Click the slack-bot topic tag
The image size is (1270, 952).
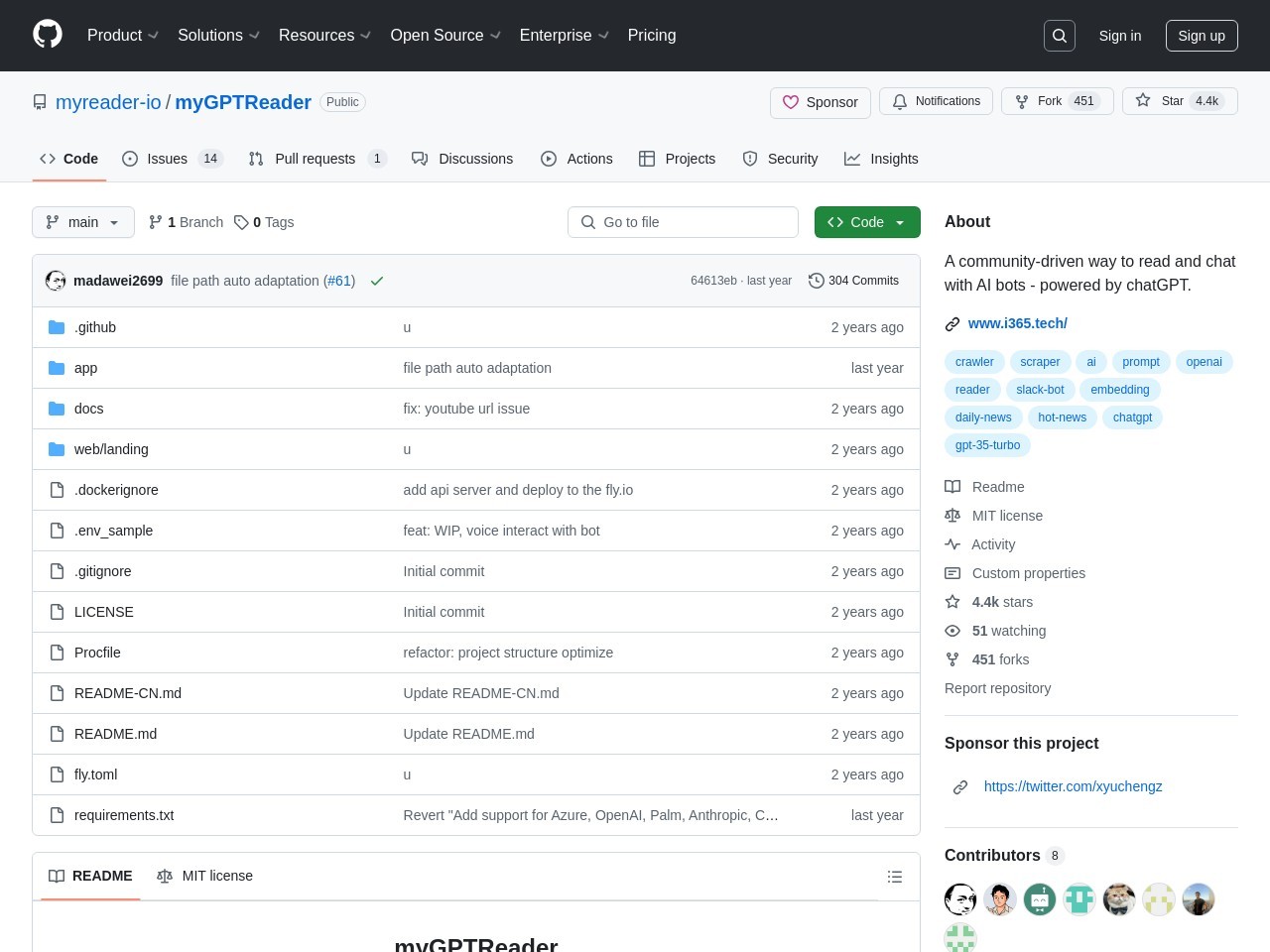1040,390
